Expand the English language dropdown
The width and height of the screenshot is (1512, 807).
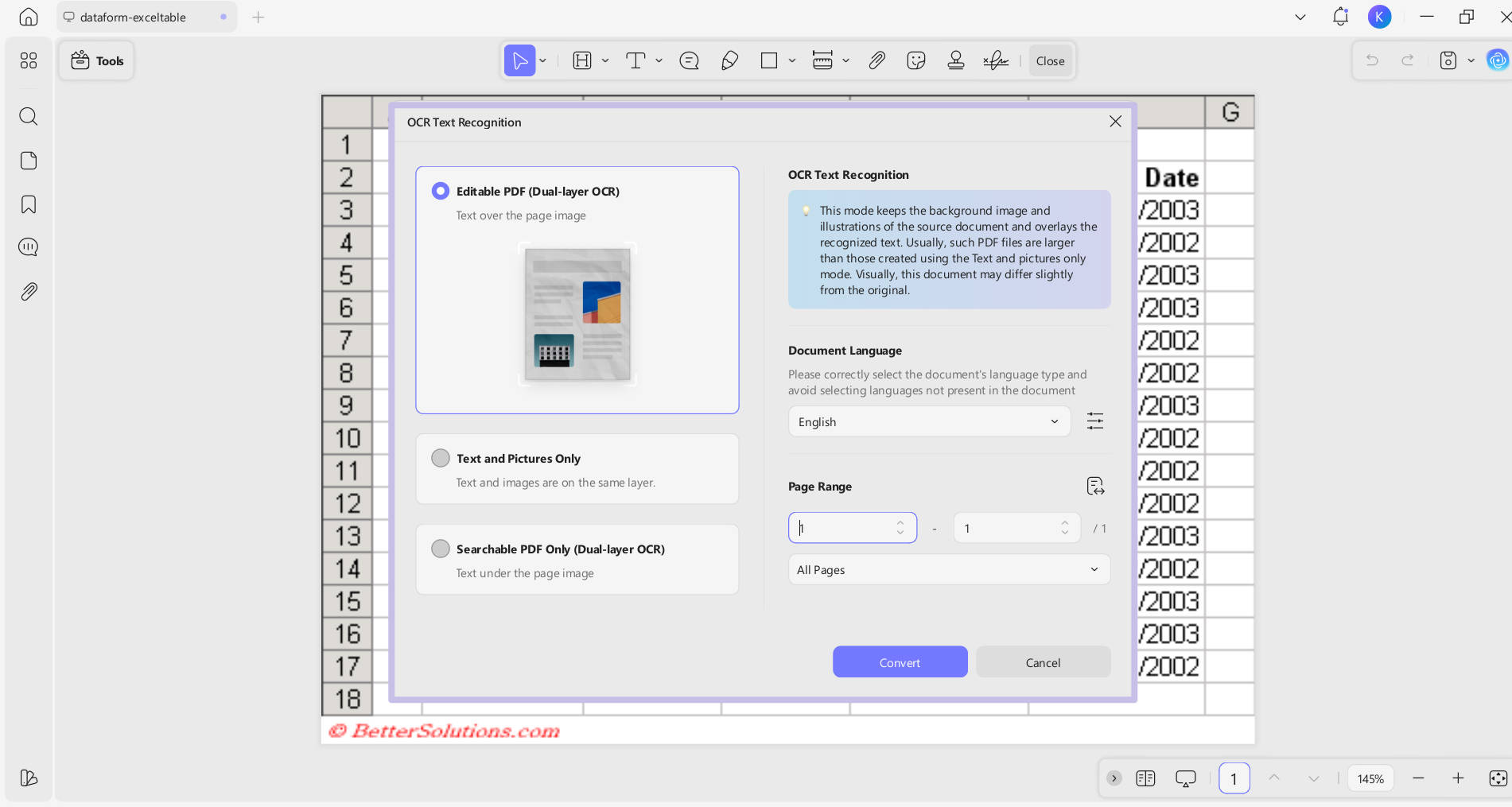929,421
